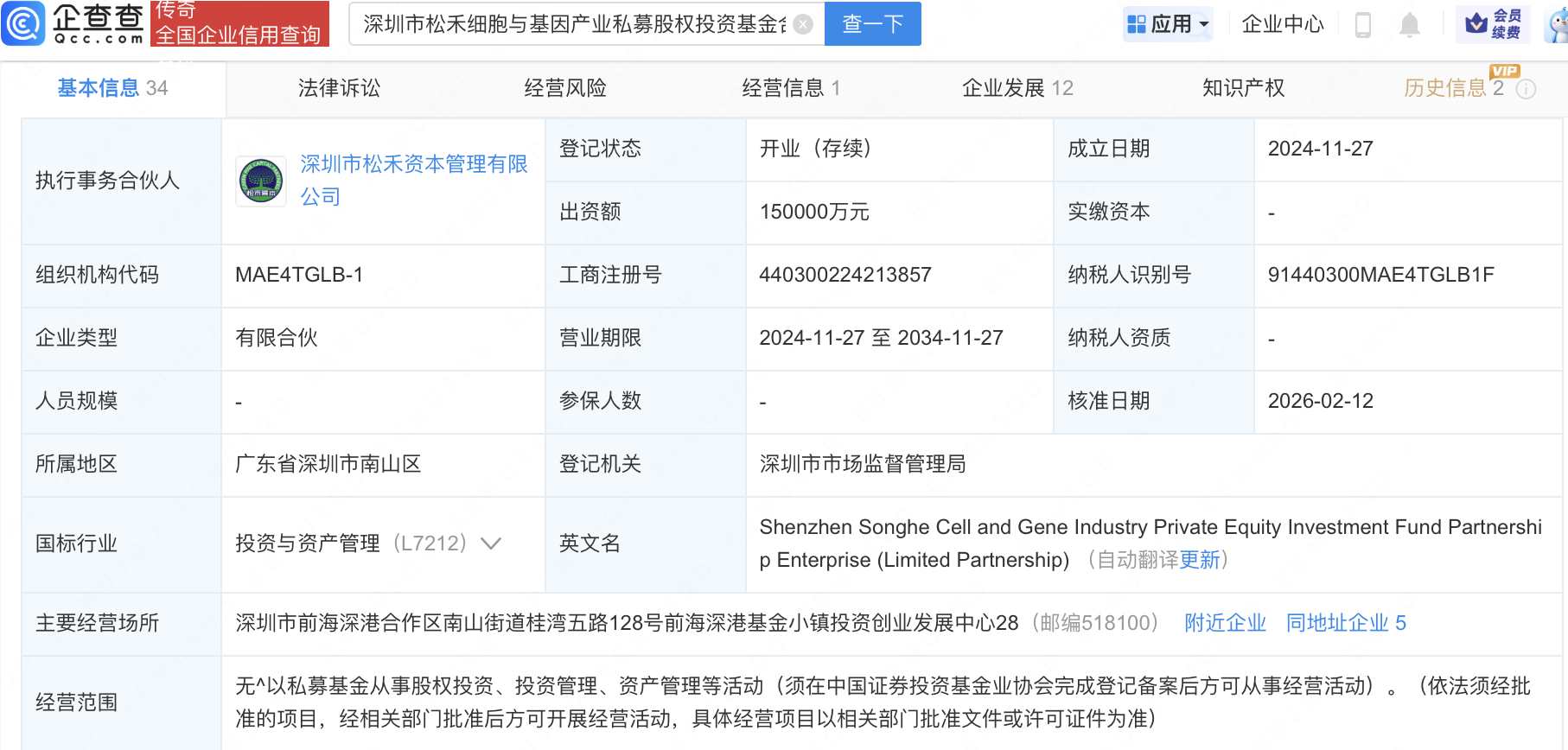Click the Qcc.com logo icon

[23, 23]
